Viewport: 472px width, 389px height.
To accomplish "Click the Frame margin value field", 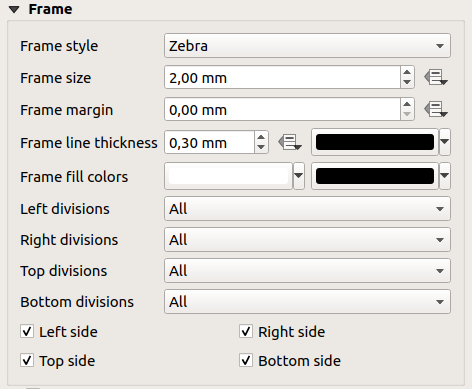I will point(282,109).
